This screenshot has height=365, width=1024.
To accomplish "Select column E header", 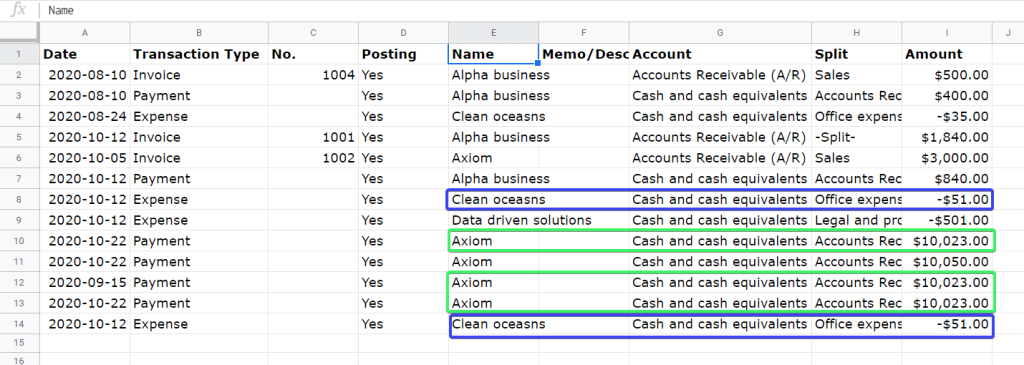I will coord(494,33).
